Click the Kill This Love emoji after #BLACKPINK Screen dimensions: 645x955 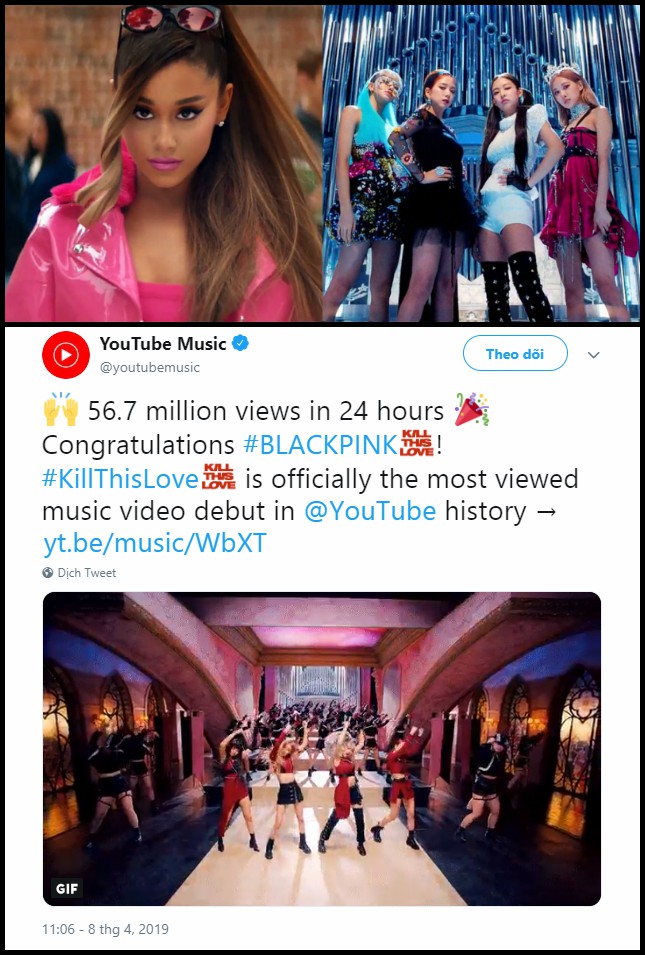[x=417, y=443]
